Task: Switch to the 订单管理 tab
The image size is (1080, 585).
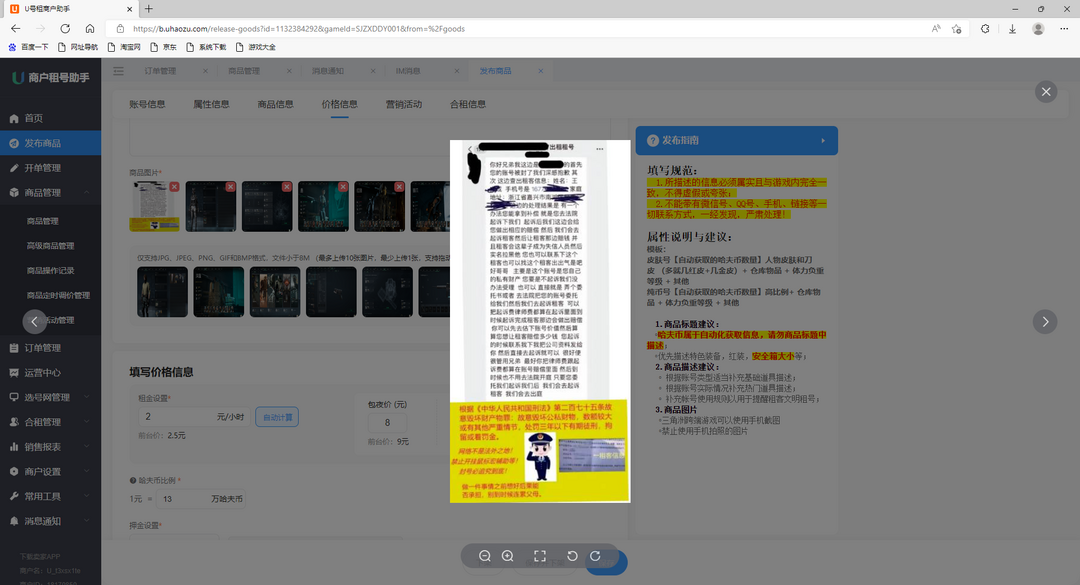Action: click(x=160, y=71)
